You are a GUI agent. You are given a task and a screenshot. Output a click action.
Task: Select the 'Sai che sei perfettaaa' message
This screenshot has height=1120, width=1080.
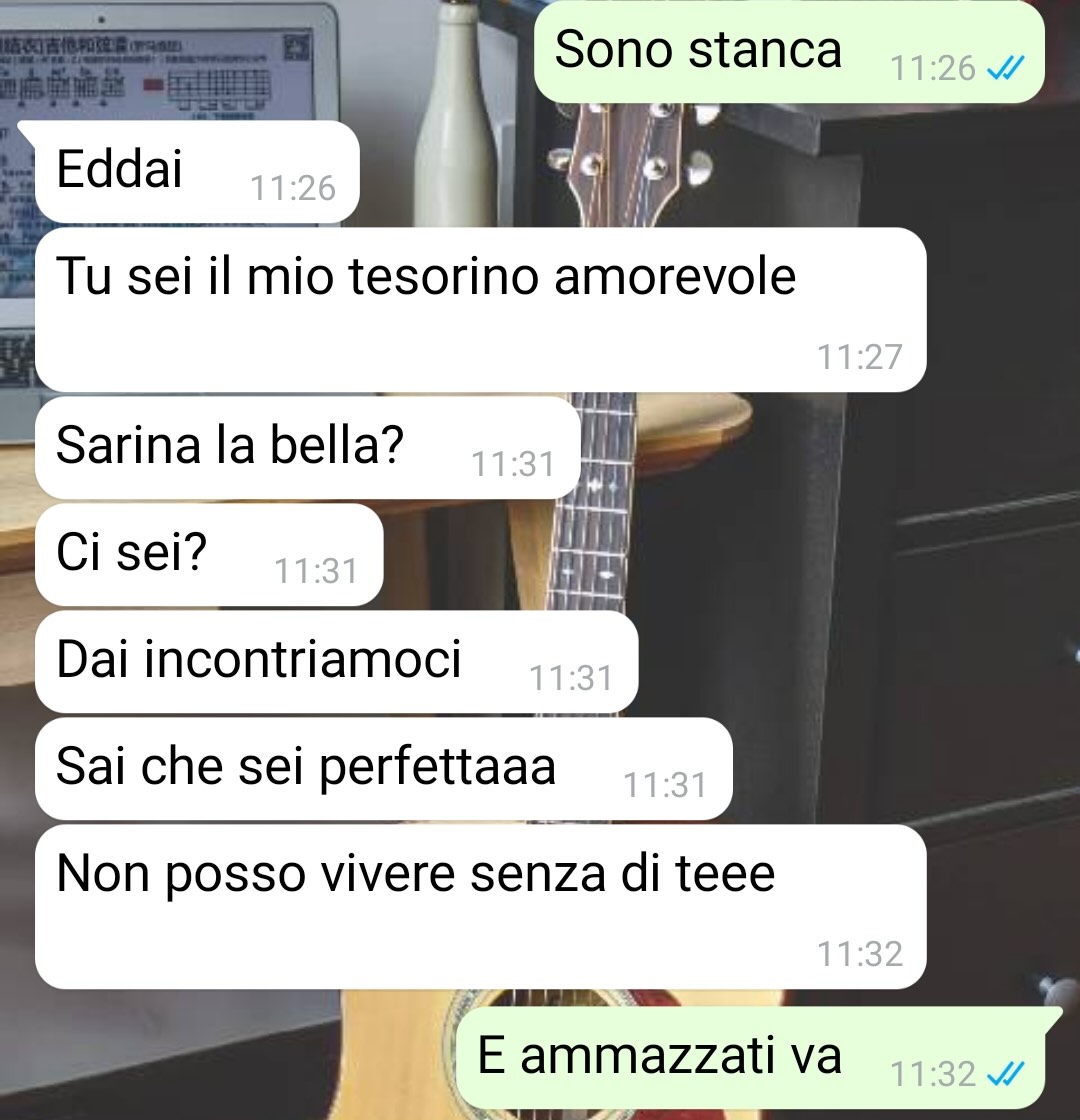pos(384,769)
